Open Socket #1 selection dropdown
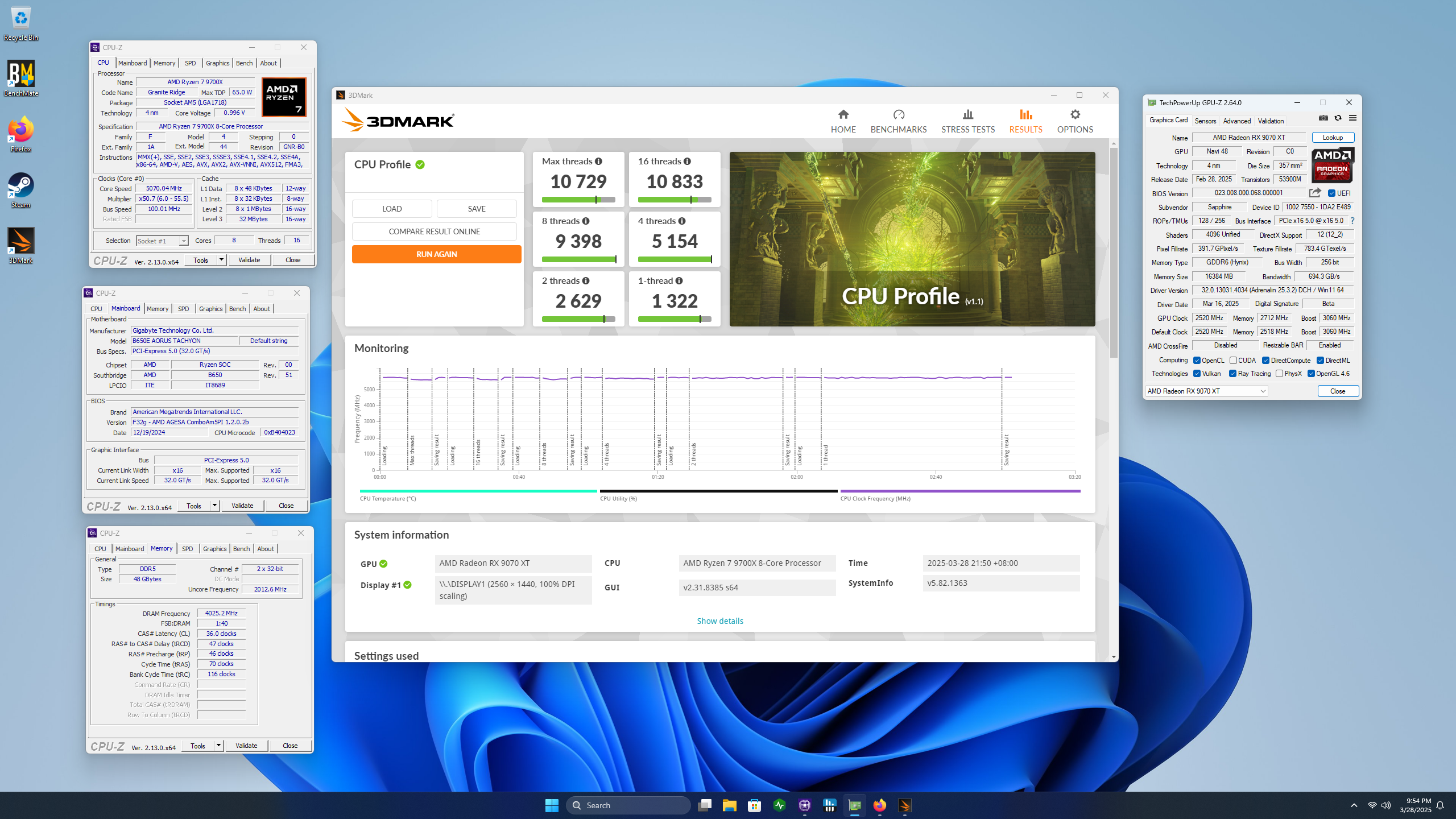1456x819 pixels. (162, 241)
